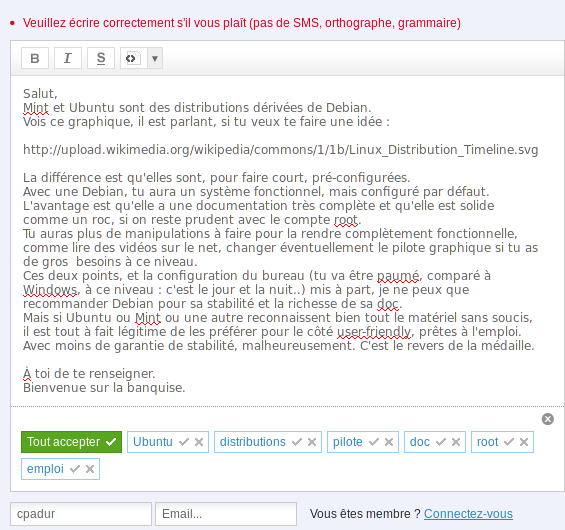This screenshot has height=530, width=565.
Task: Dismiss the distributions suggestion with X
Action: (312, 442)
